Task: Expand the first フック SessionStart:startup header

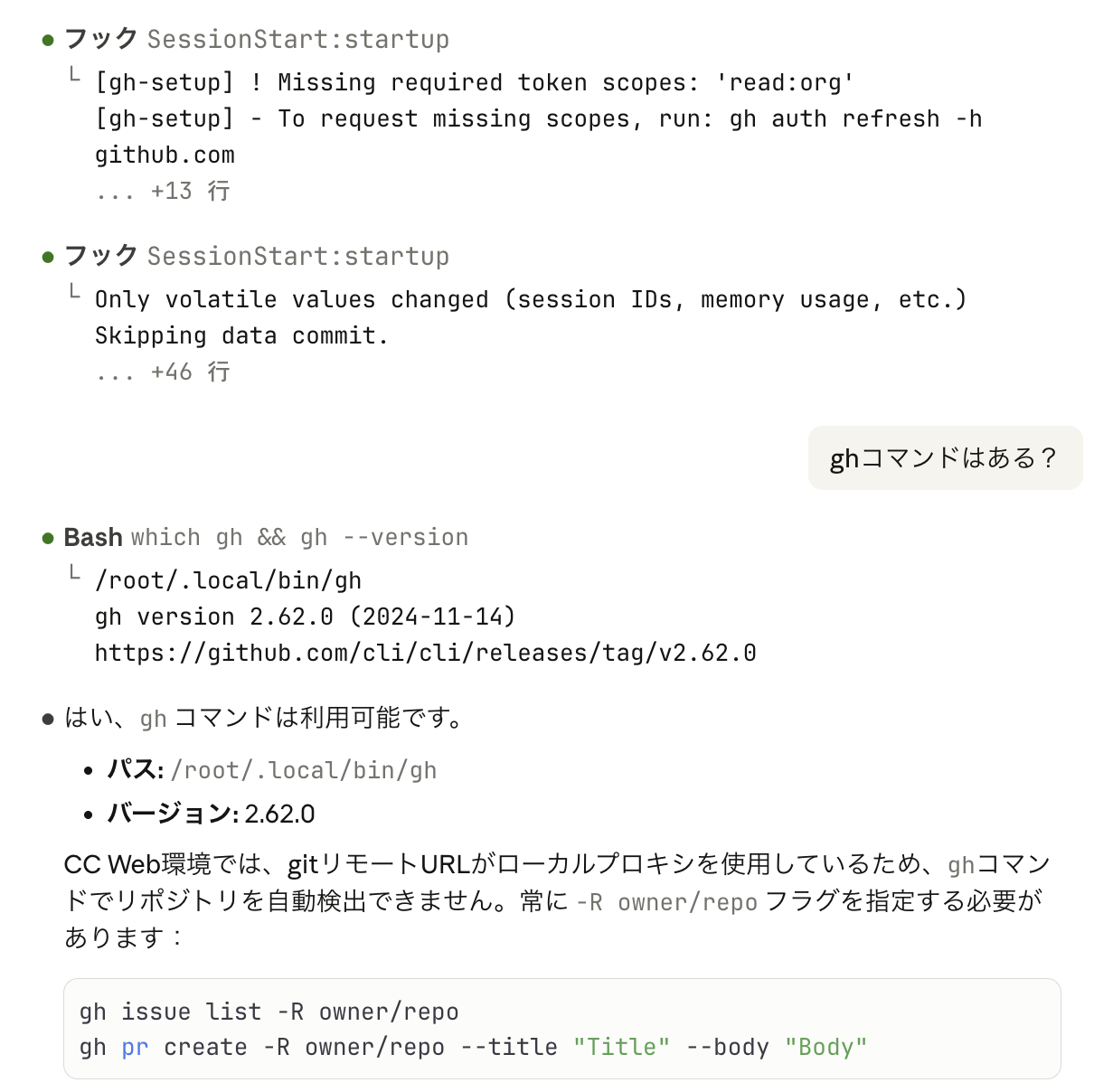Action: [256, 40]
